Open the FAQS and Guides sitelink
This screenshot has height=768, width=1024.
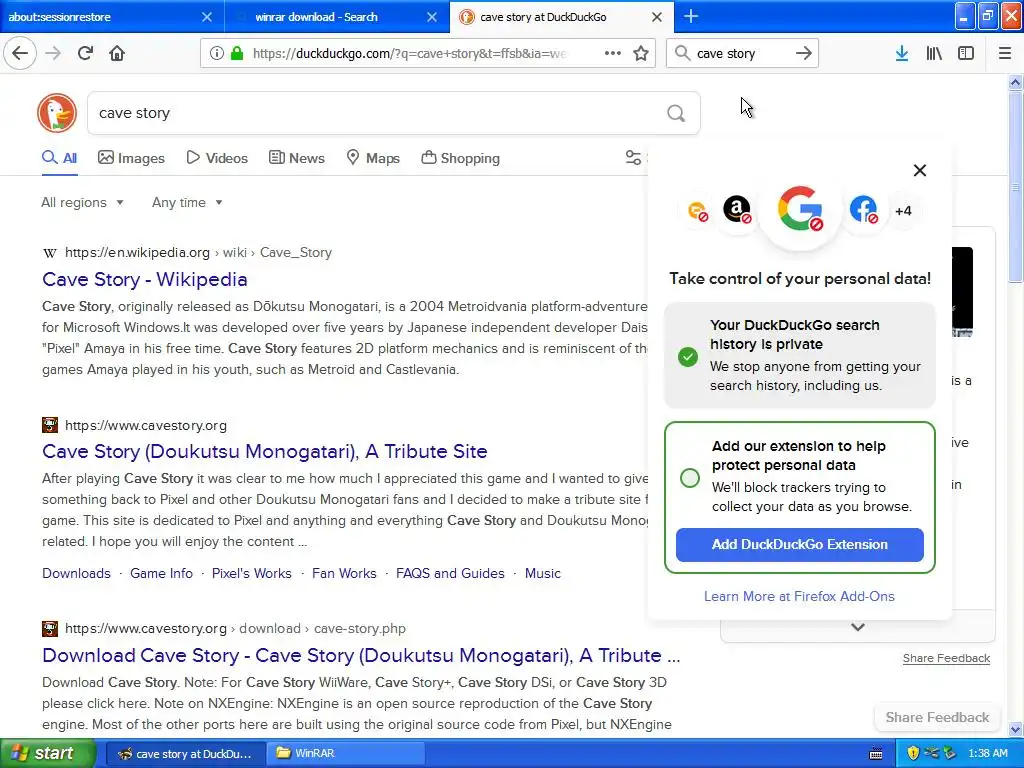pos(450,573)
